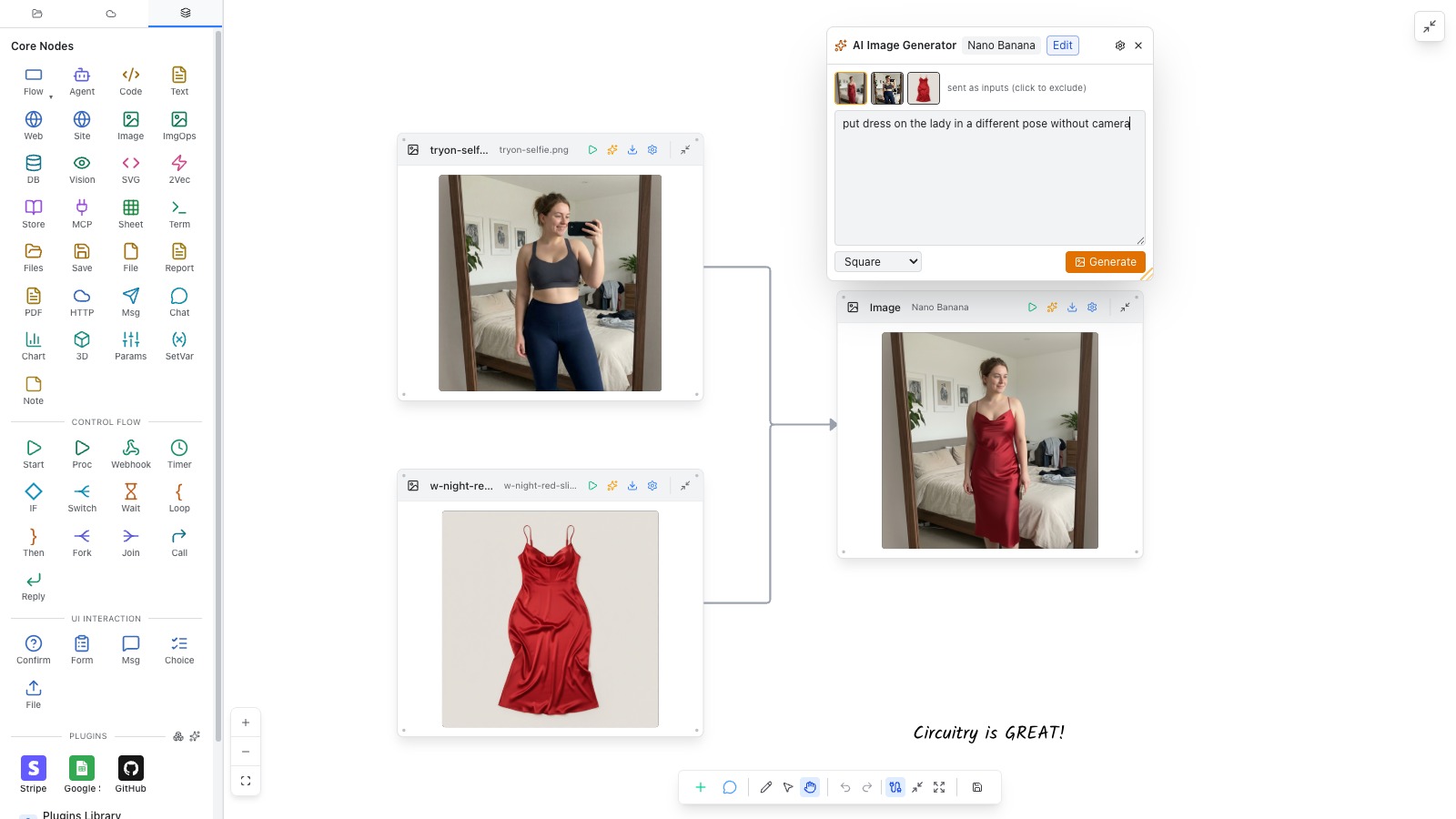This screenshot has width=1456, height=819.
Task: Activate the pencil draw tool
Action: tap(766, 787)
